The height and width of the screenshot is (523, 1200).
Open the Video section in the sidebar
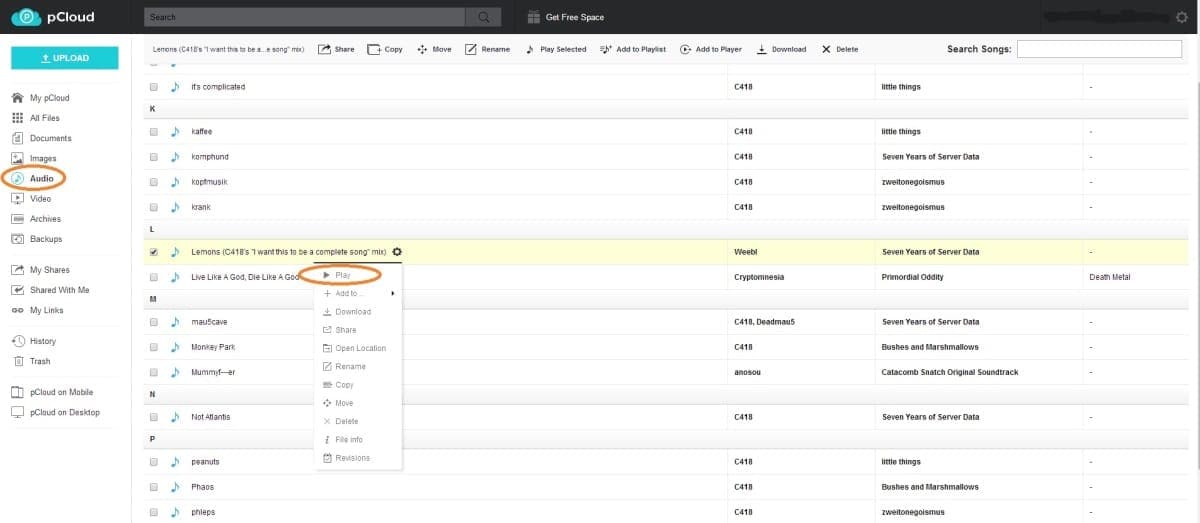point(32,198)
